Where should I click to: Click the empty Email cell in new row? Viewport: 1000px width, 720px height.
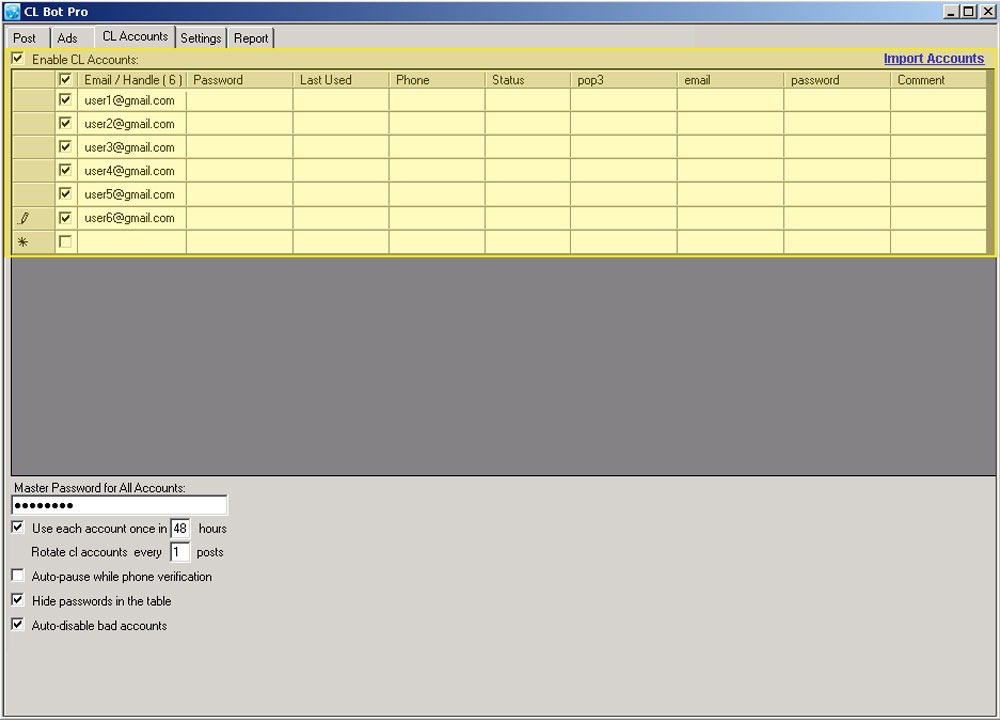[x=131, y=242]
